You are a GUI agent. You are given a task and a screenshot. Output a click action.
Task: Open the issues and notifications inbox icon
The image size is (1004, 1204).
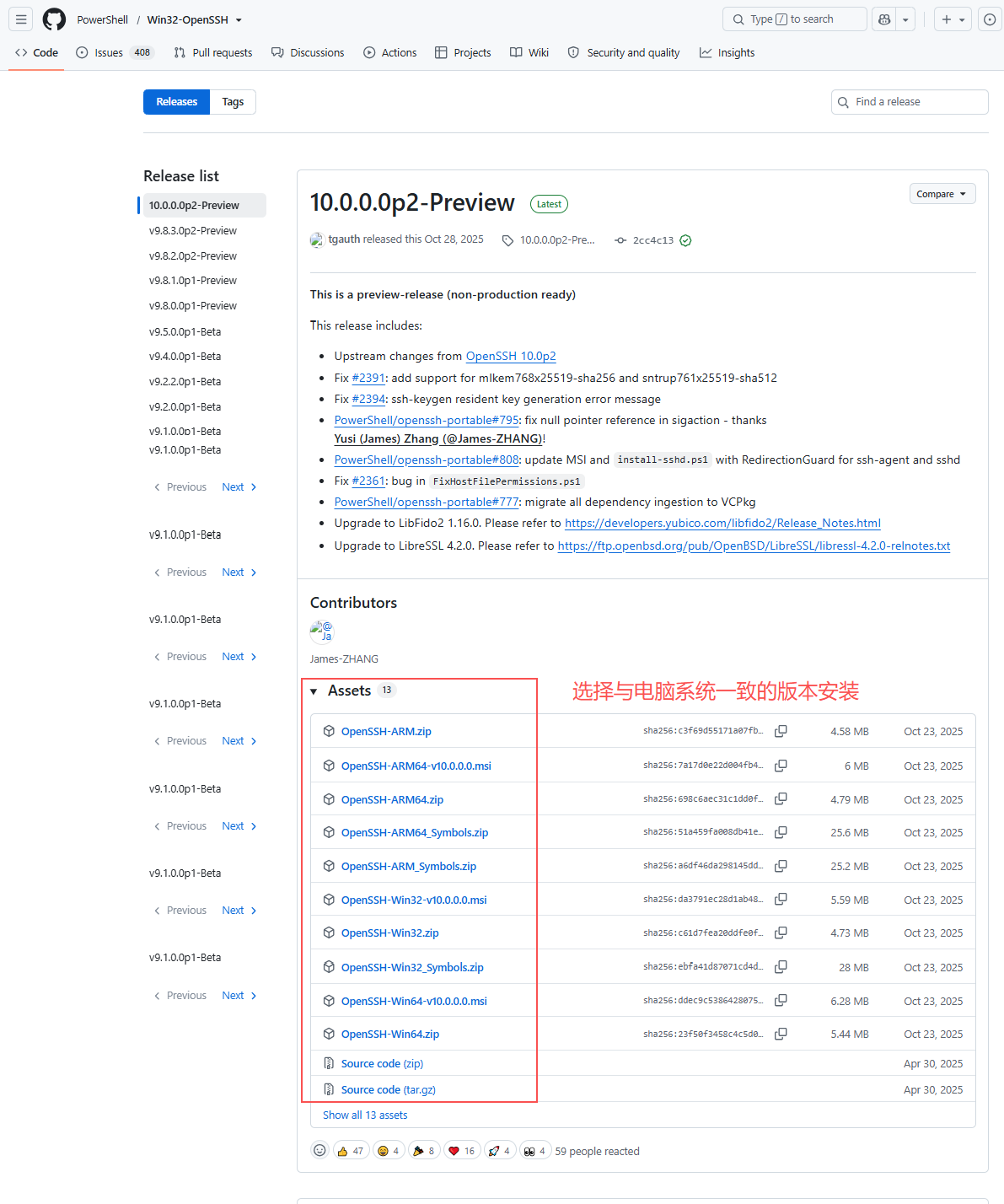[990, 19]
